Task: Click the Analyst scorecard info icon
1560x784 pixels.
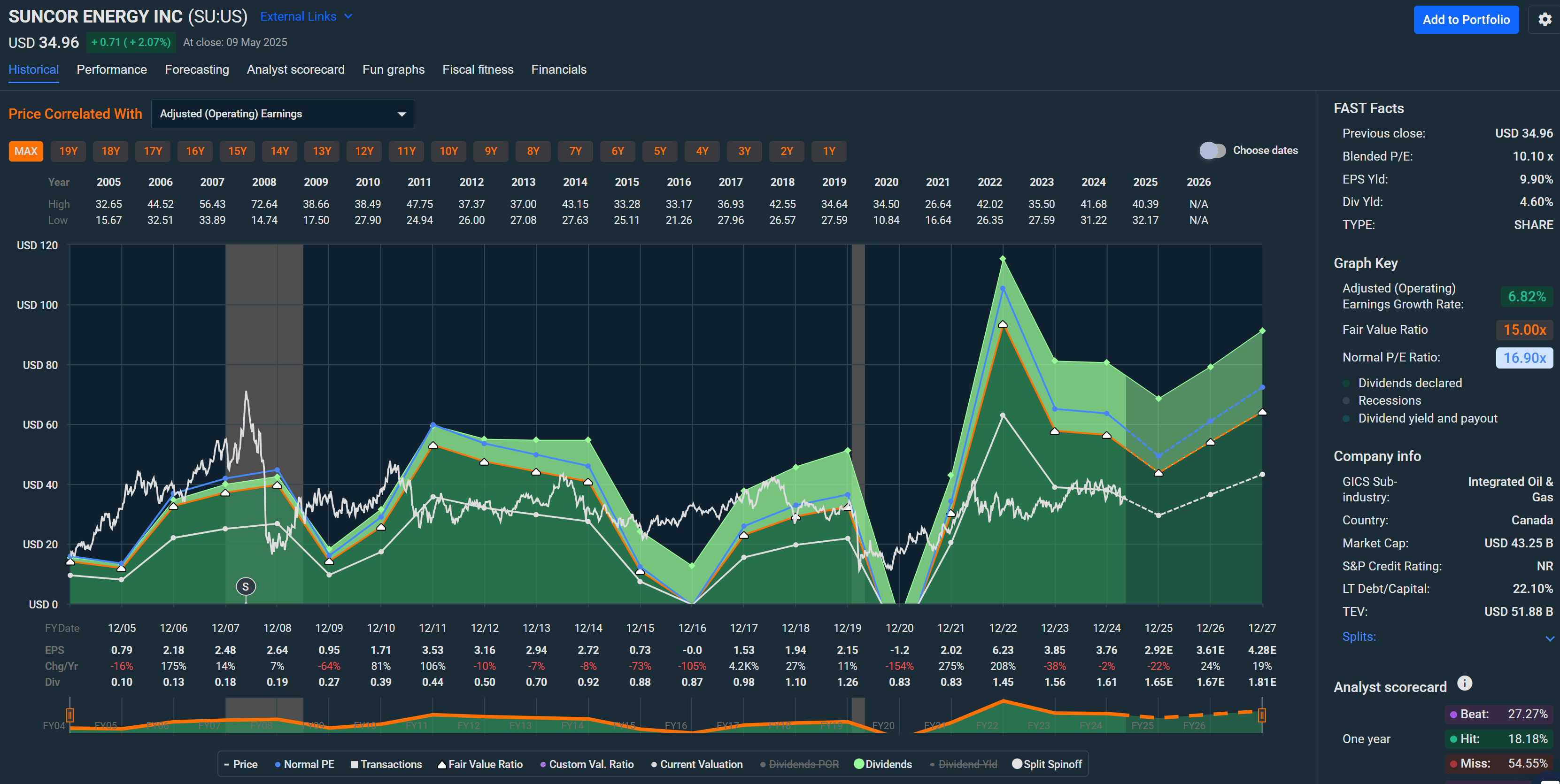Action: pos(1465,683)
